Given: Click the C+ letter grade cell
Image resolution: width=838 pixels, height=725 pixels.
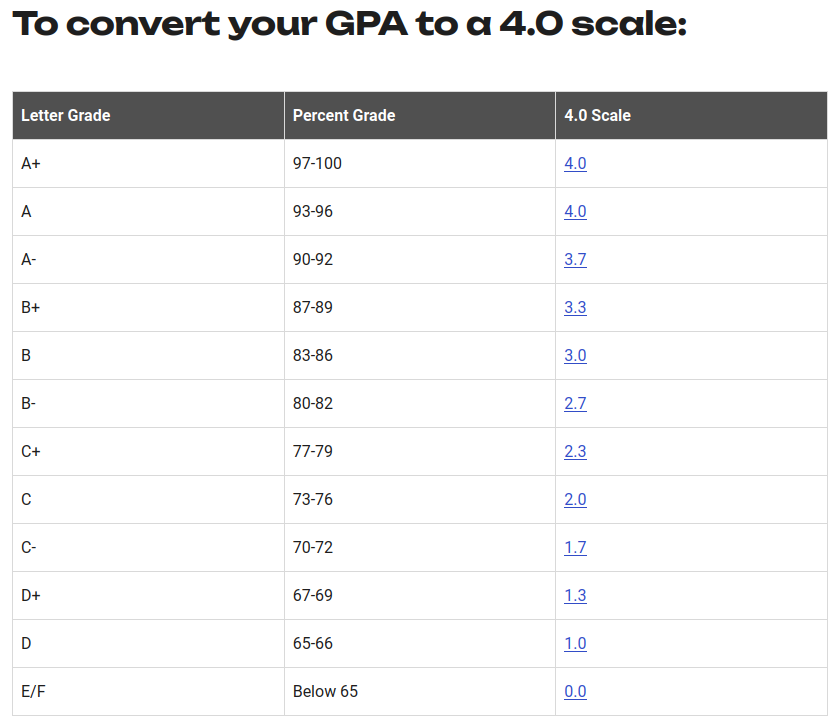Looking at the screenshot, I should click(x=31, y=452).
